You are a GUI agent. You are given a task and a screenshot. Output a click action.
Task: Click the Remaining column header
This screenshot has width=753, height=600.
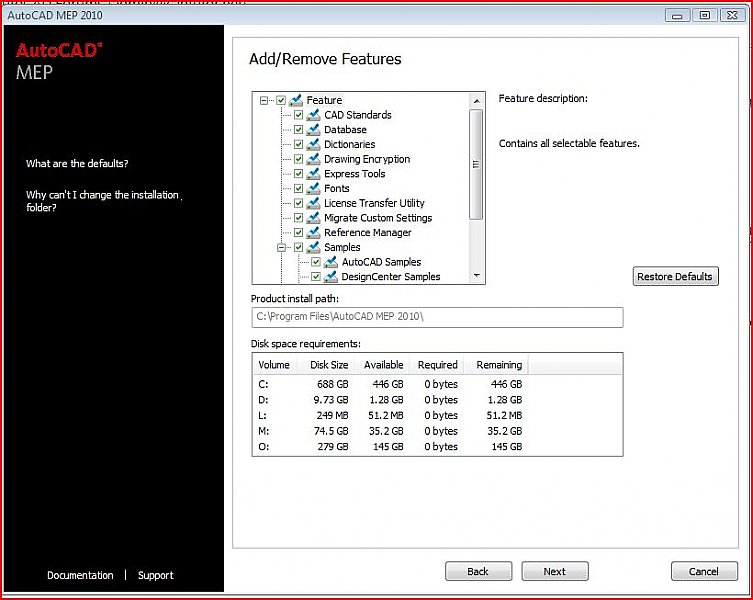pyautogui.click(x=498, y=365)
